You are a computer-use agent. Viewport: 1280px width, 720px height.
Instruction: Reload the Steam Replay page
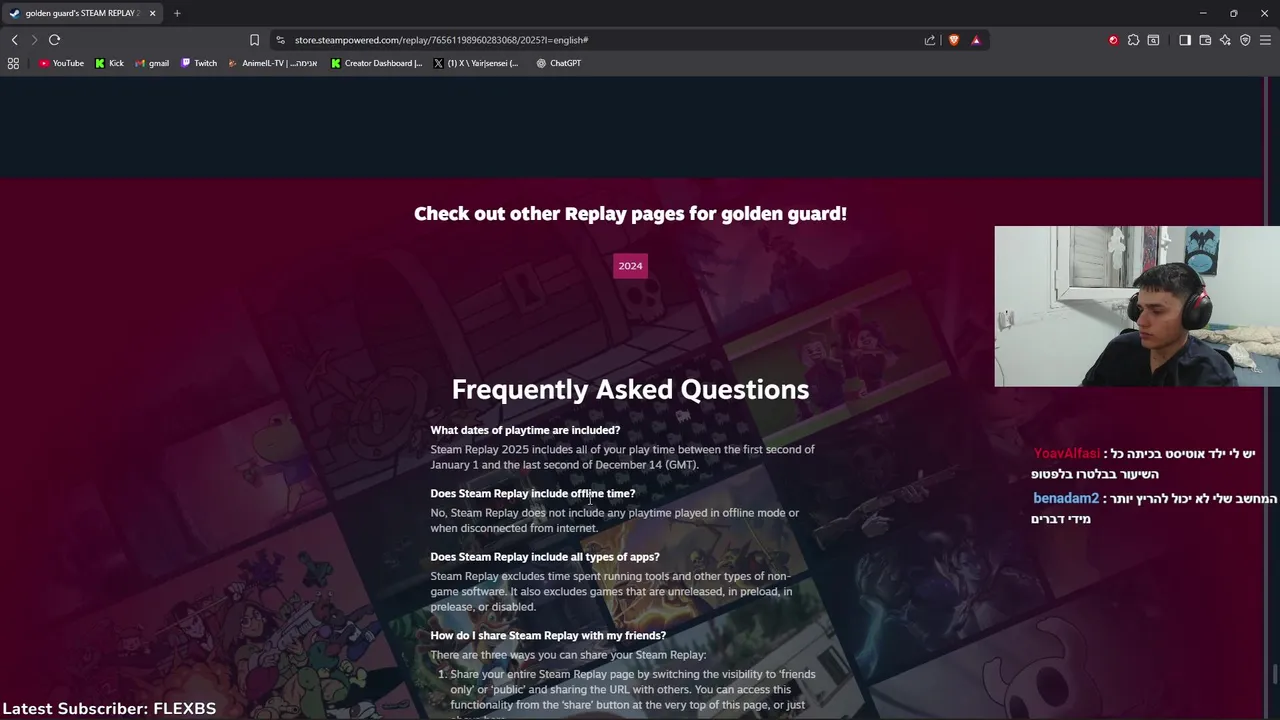[54, 40]
